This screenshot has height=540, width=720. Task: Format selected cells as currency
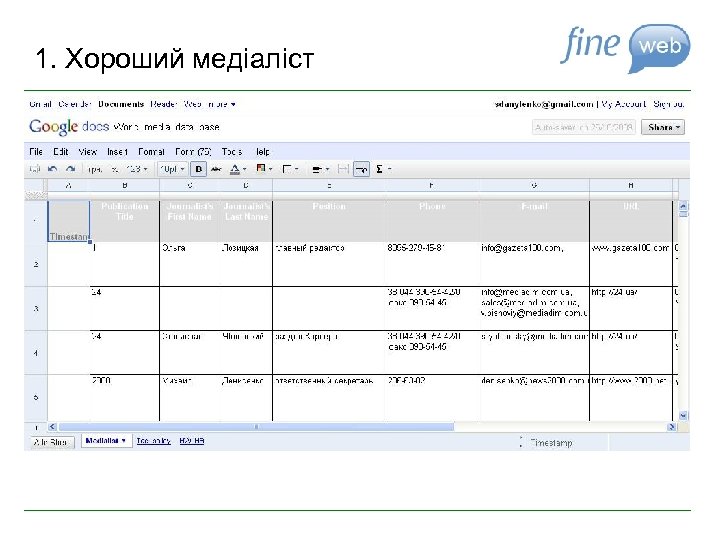click(95, 169)
